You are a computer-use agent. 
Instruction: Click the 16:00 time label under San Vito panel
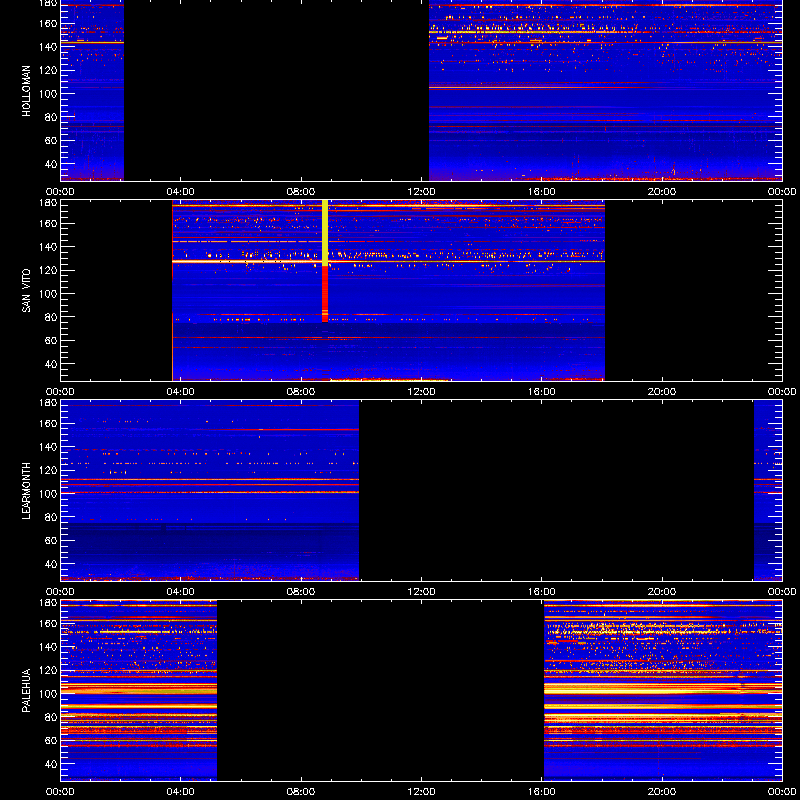pyautogui.click(x=542, y=392)
